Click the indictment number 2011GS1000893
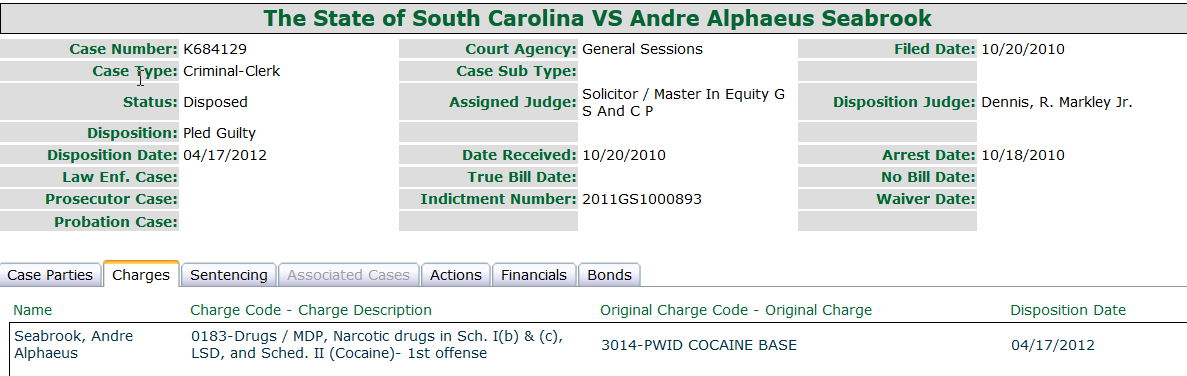 [642, 199]
